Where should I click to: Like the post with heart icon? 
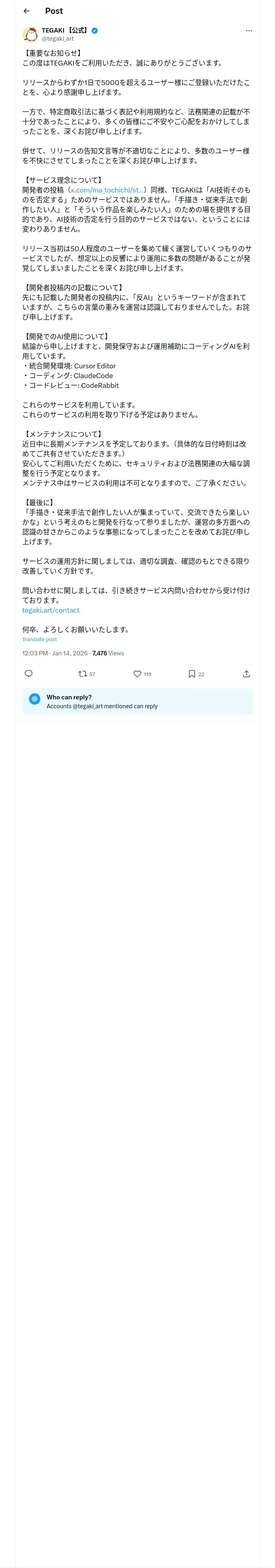point(138,674)
